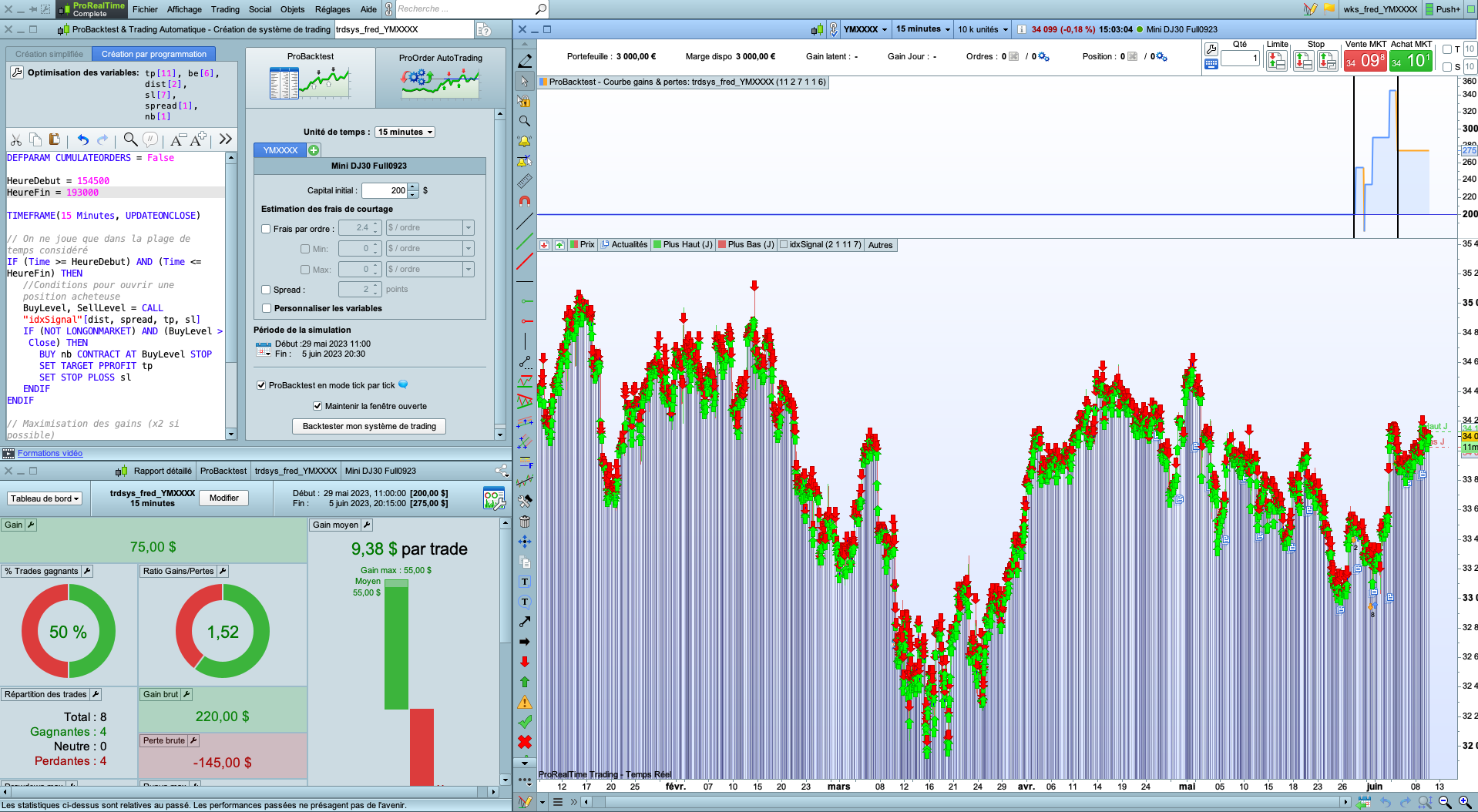The height and width of the screenshot is (812, 1478).
Task: Click the Modifier button
Action: click(223, 498)
